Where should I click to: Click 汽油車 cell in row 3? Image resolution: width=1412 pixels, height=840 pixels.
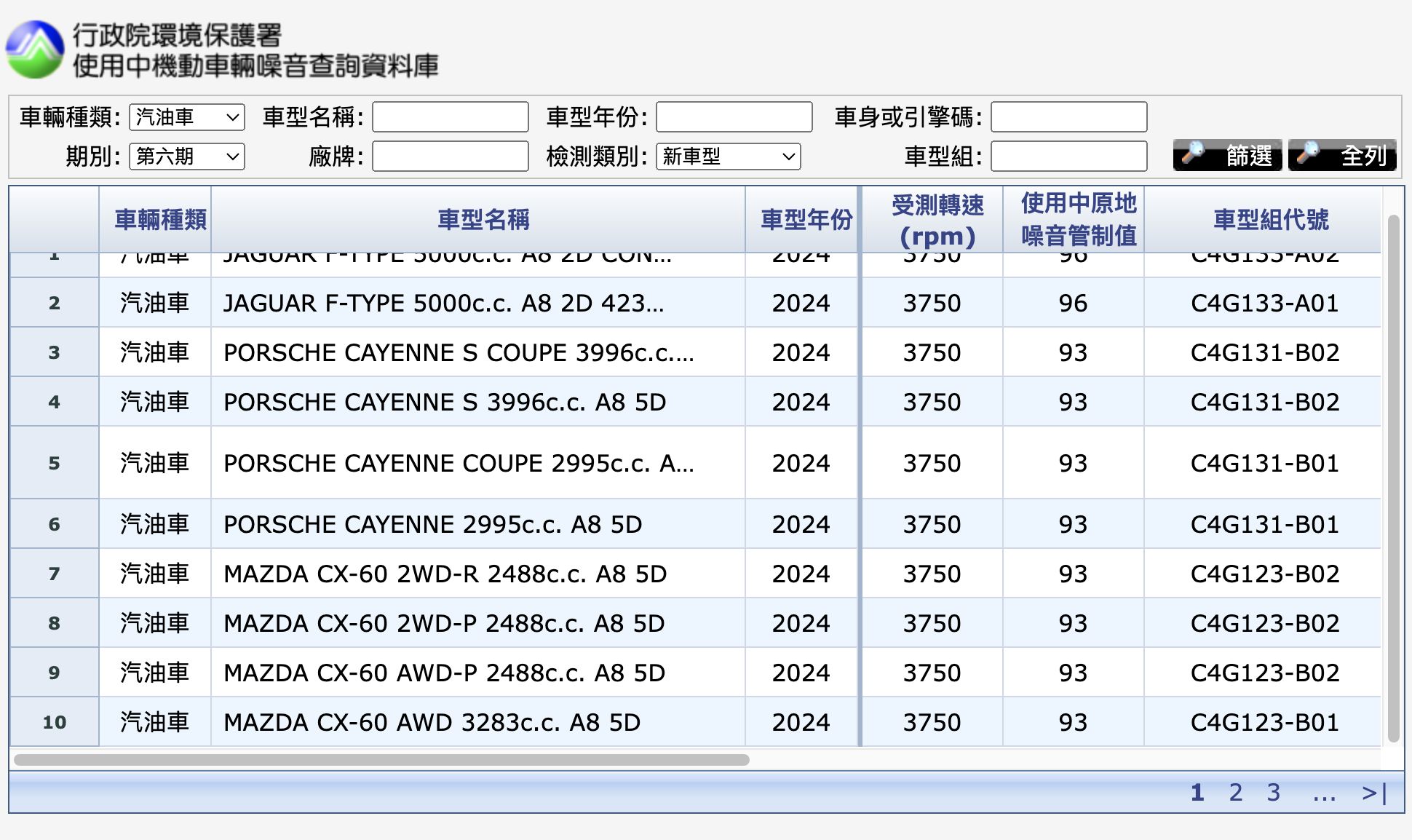point(154,352)
